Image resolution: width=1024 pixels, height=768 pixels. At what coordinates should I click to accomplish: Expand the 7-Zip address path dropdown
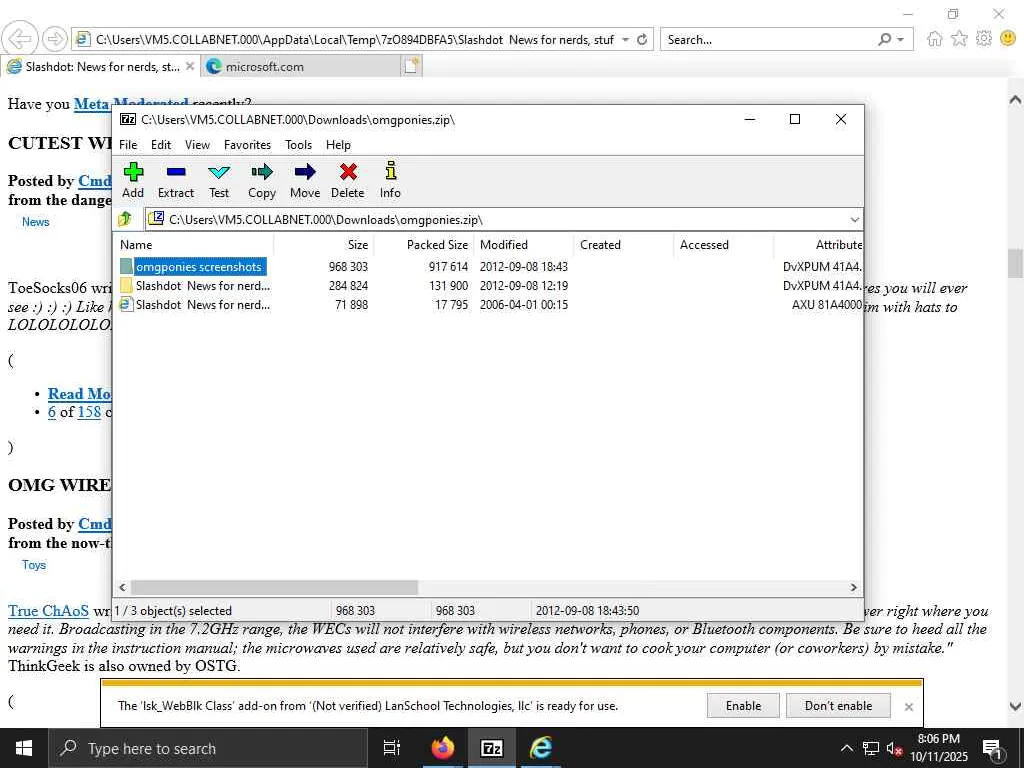pos(854,219)
